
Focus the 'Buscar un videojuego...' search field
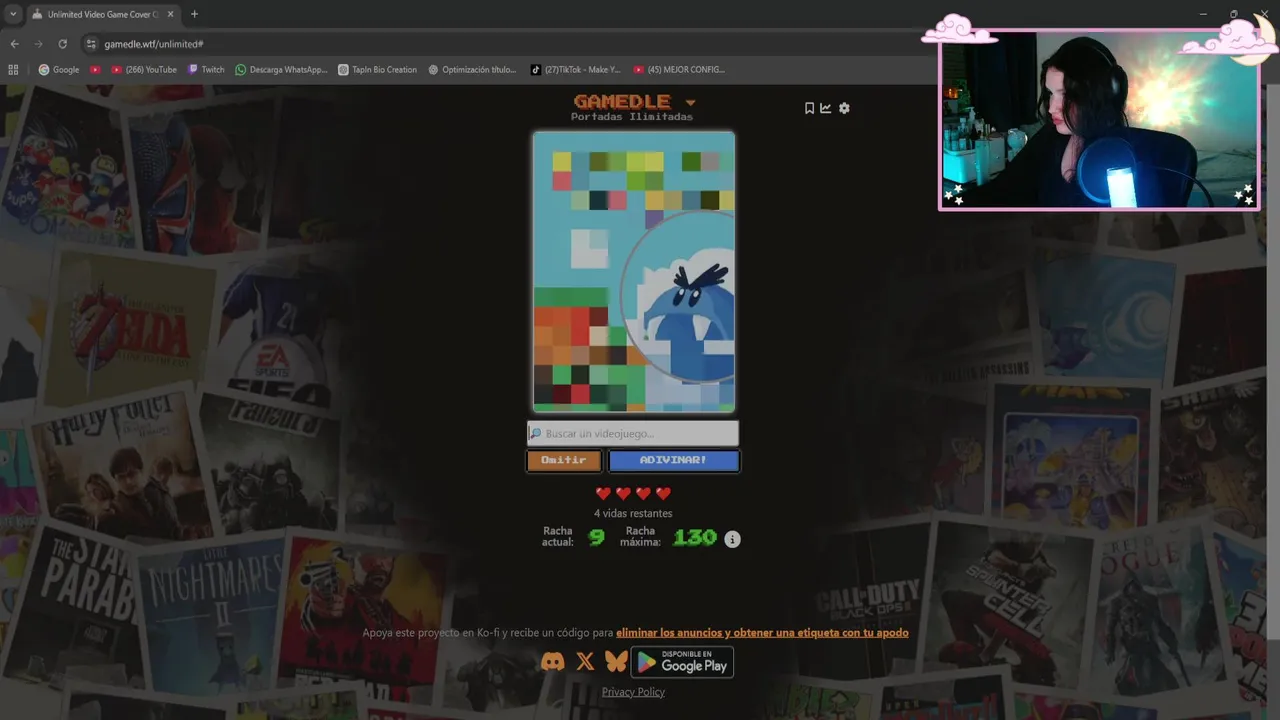pyautogui.click(x=633, y=433)
